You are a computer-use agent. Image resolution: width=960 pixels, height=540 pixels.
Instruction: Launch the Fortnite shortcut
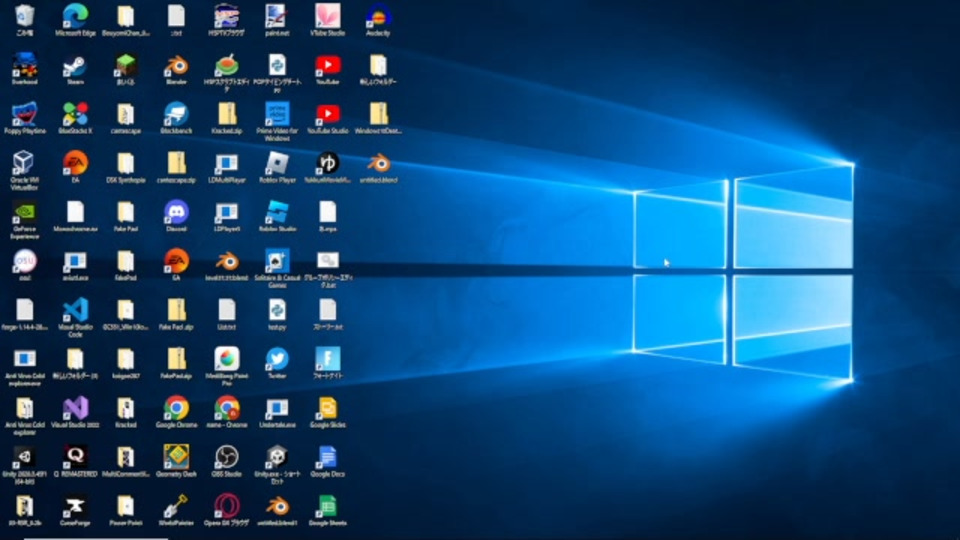[x=328, y=359]
